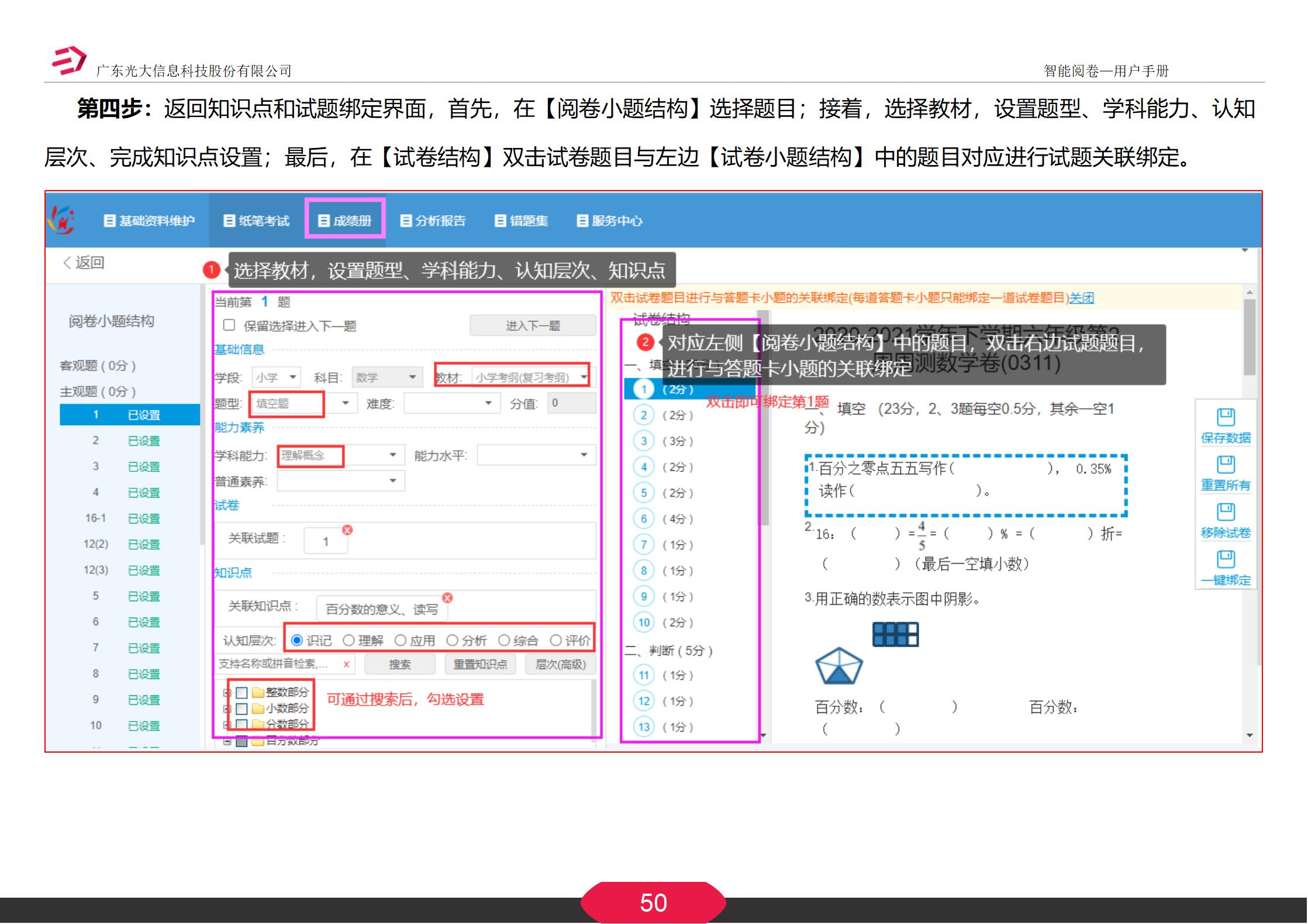1308x924 pixels.
Task: Select the 应用 cognitive level radio button
Action: (401, 641)
